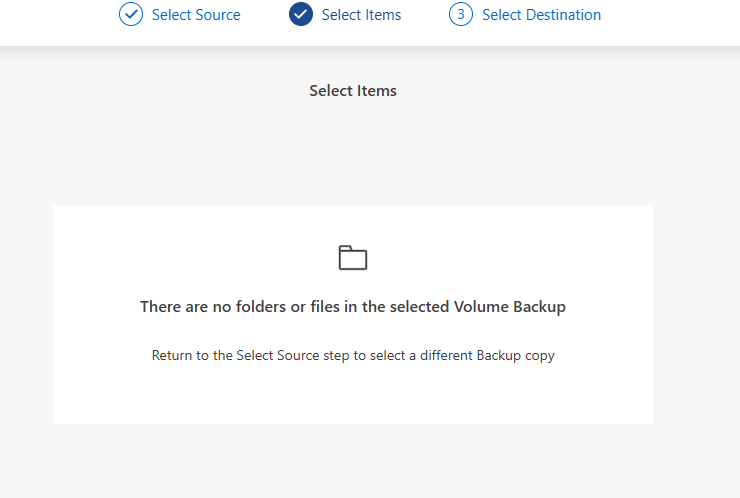Click the filled Select Items checkmark icon
The image size is (740, 498).
pos(301,15)
